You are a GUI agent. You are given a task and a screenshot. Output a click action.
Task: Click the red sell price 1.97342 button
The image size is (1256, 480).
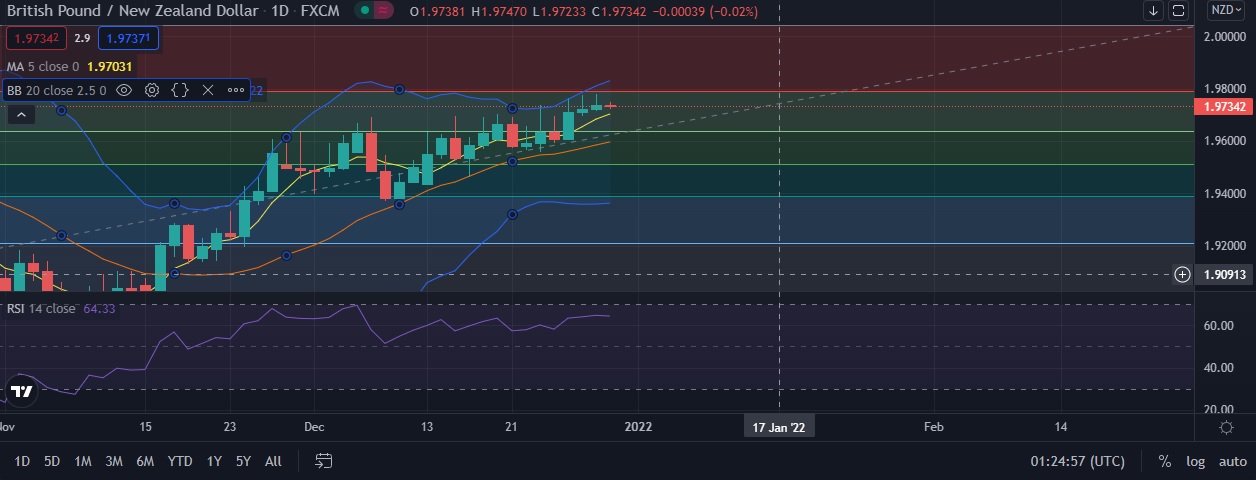tap(36, 38)
